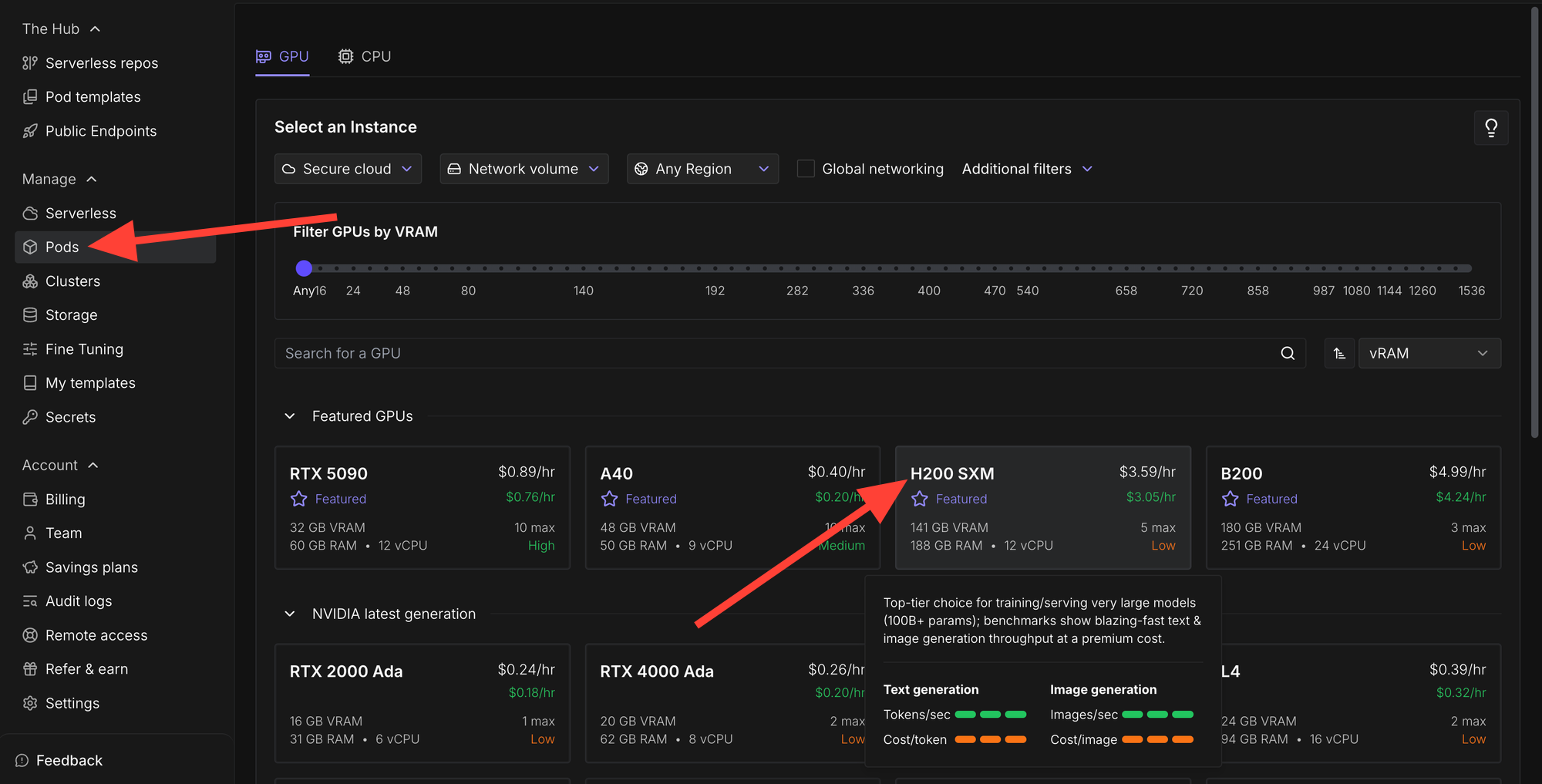Enable the Global networking checkbox
The image size is (1542, 784).
[x=806, y=169]
